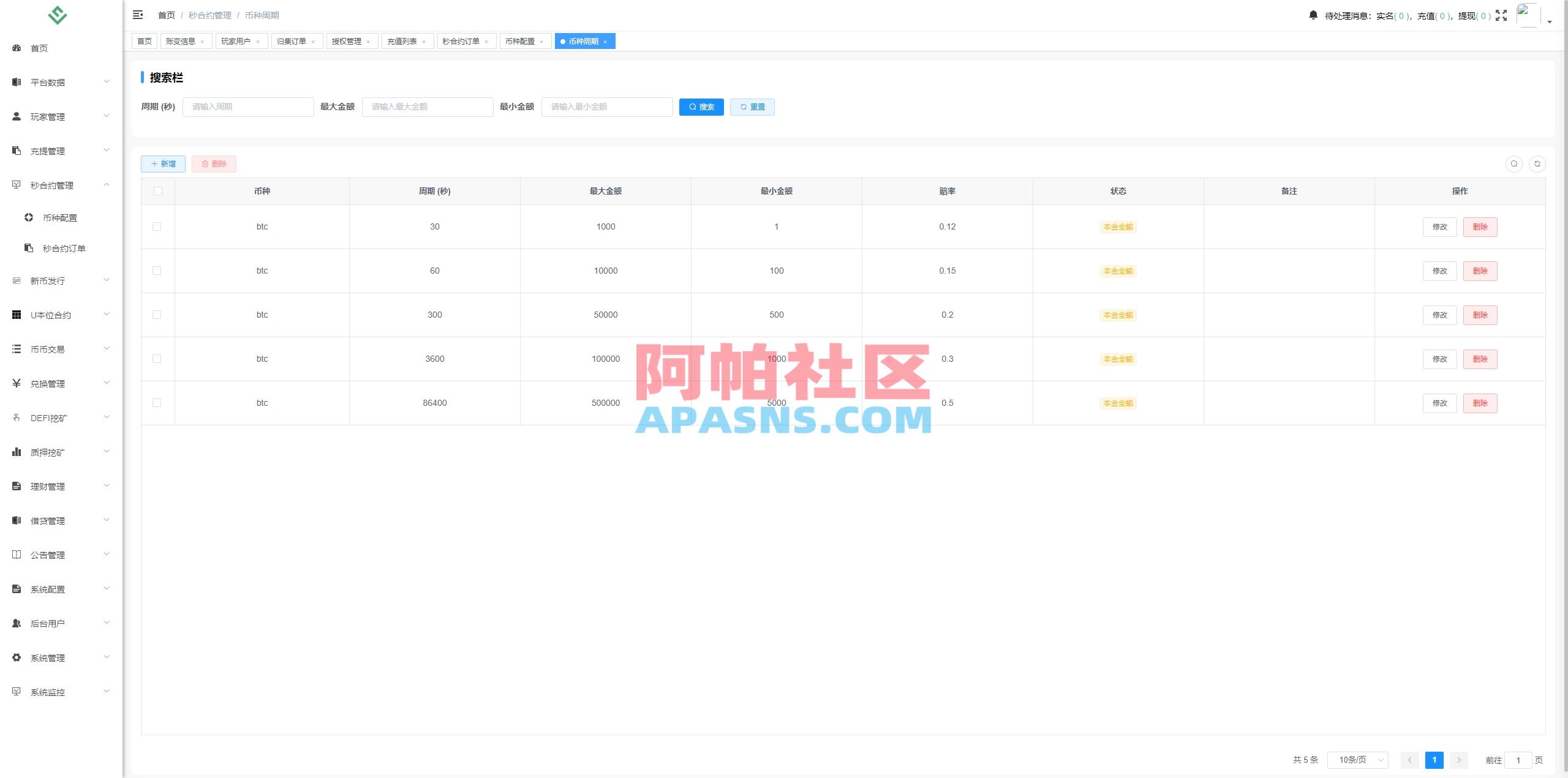Viewport: 1568px width, 778px height.
Task: Check the 86400-second btc row checkbox
Action: (x=158, y=403)
